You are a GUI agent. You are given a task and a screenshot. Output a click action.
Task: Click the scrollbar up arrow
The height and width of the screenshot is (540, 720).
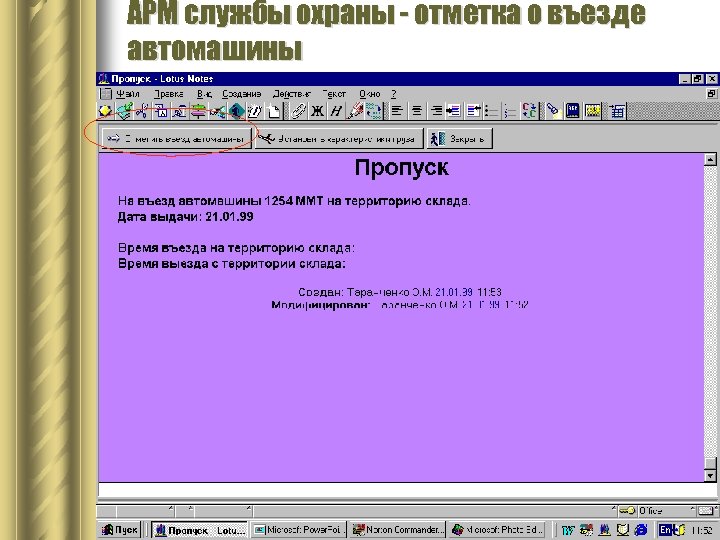coord(710,159)
